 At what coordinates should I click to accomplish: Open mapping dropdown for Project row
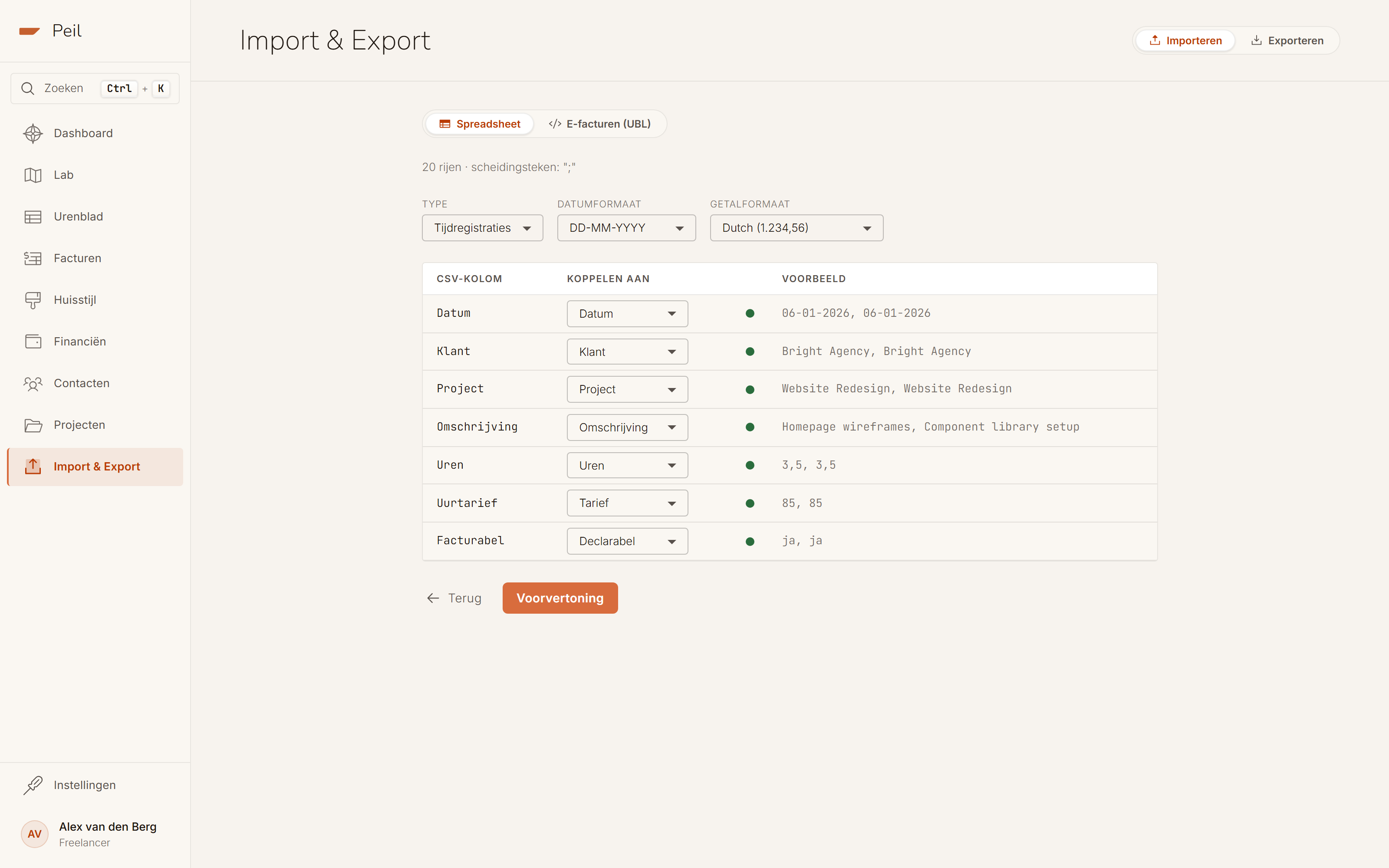click(627, 389)
